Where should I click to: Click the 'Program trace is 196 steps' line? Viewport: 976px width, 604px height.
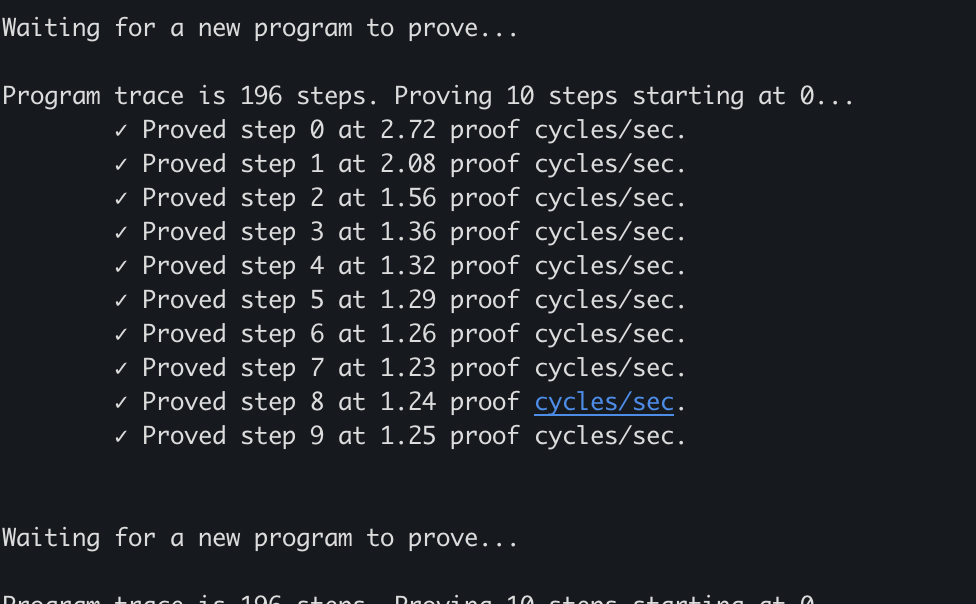tap(428, 97)
